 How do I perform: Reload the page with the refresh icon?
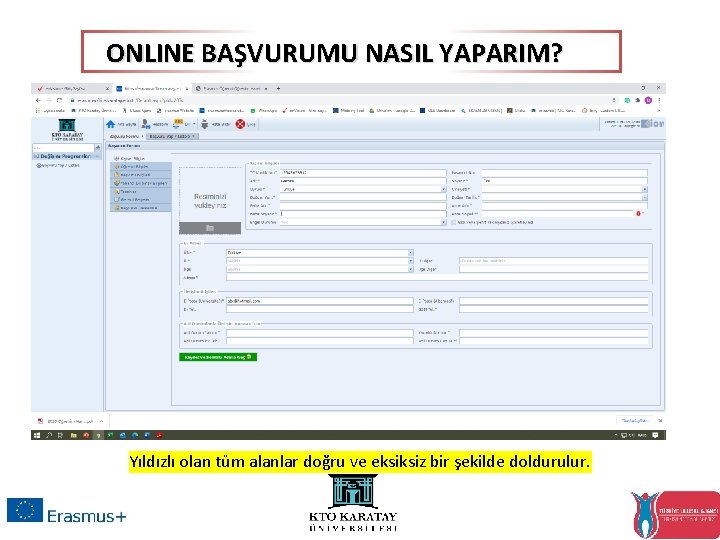[59, 100]
